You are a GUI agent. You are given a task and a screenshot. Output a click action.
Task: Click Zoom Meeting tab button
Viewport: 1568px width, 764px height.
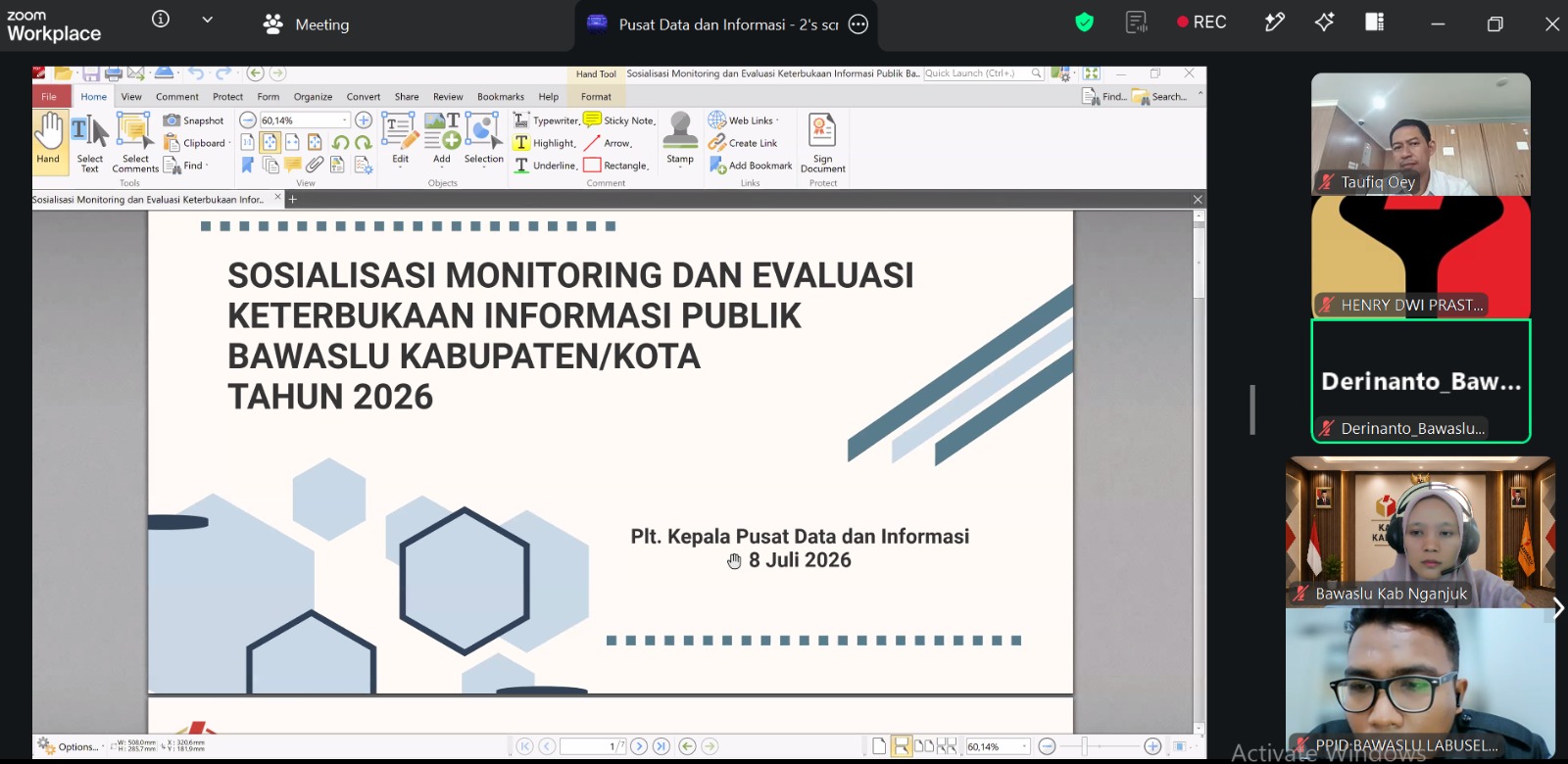pyautogui.click(x=306, y=24)
